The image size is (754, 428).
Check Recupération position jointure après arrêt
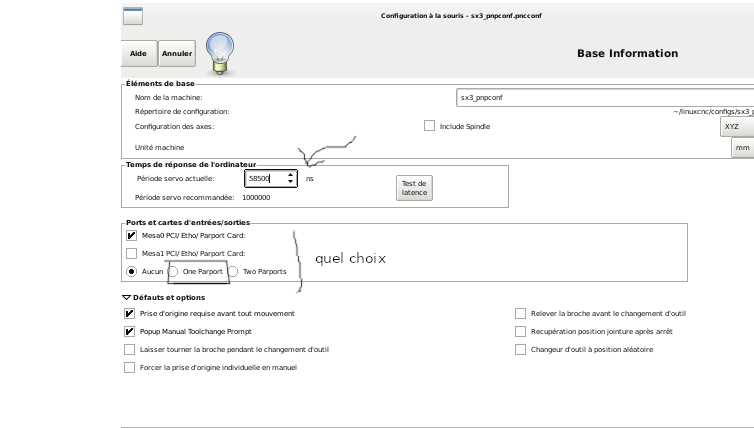coord(520,331)
